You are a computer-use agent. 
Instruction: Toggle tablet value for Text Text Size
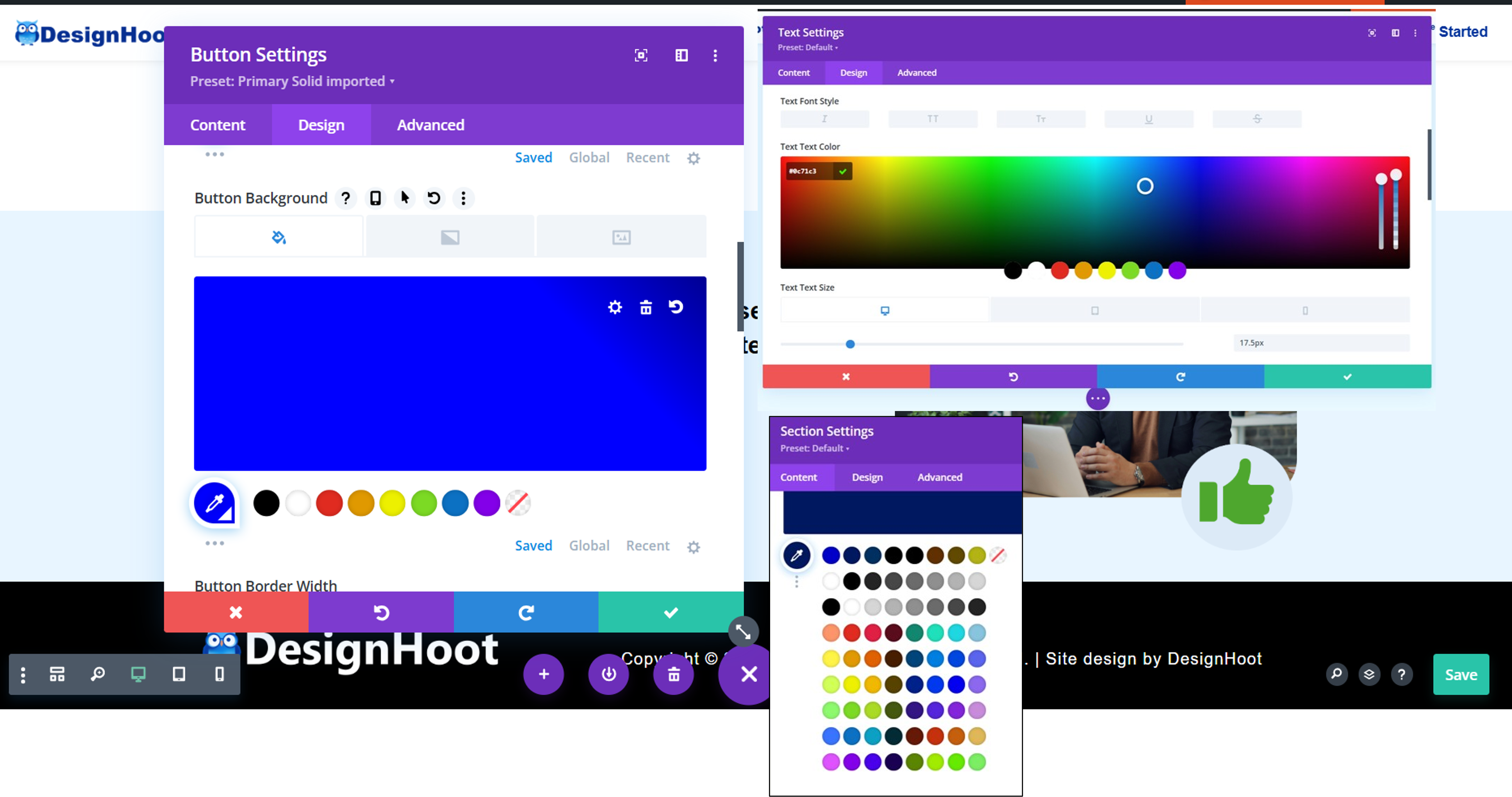point(1094,310)
